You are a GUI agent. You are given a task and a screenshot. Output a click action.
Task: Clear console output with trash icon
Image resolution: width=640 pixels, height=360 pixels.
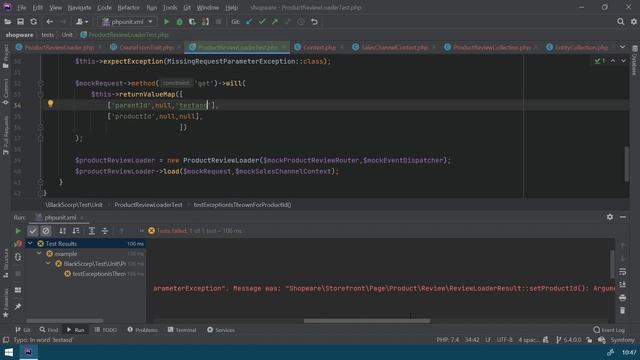622,311
